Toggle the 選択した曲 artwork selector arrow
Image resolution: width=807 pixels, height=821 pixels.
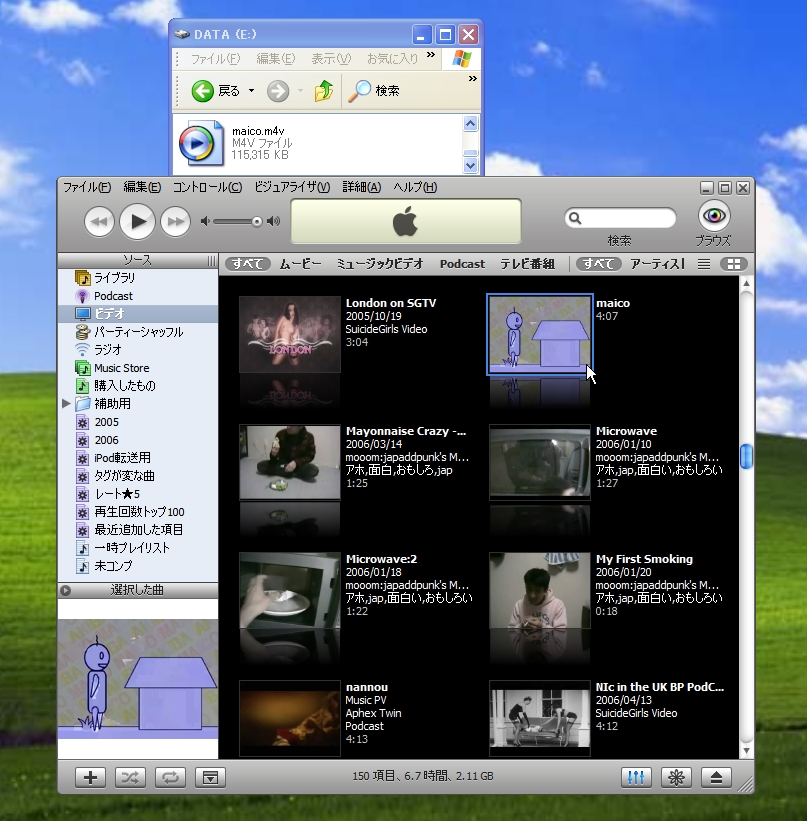pyautogui.click(x=65, y=591)
